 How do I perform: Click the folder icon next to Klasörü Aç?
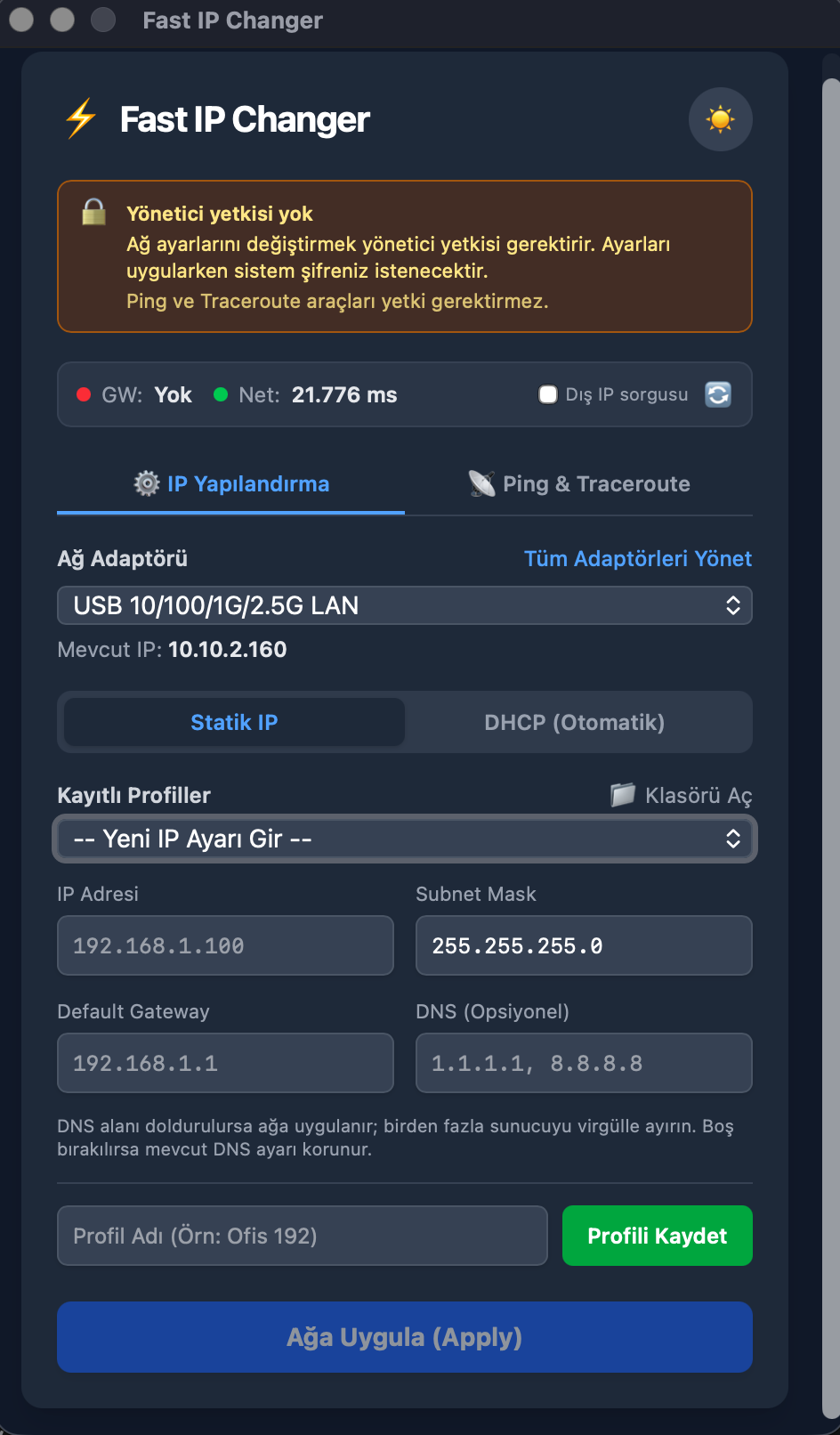[623, 795]
